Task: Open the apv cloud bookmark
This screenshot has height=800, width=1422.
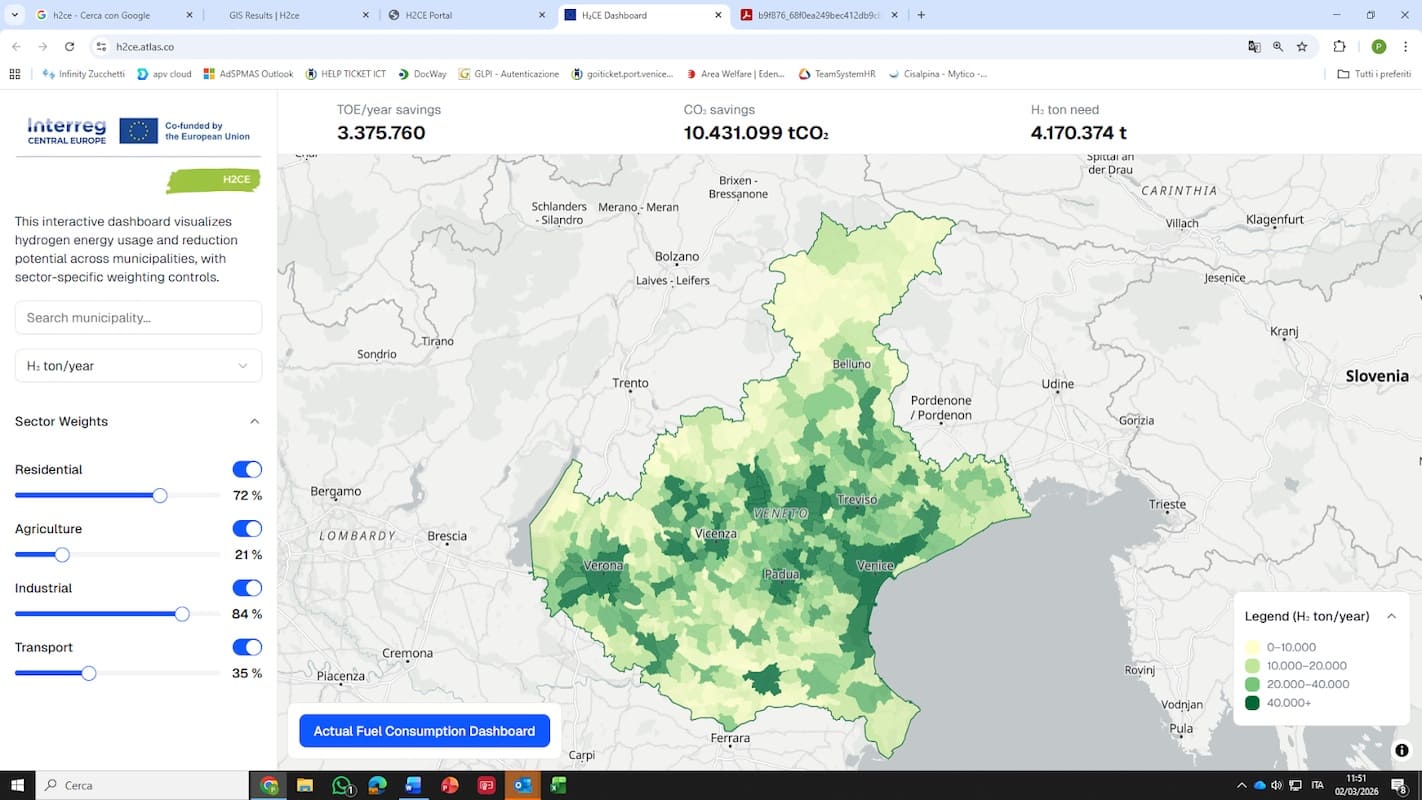Action: pos(164,74)
